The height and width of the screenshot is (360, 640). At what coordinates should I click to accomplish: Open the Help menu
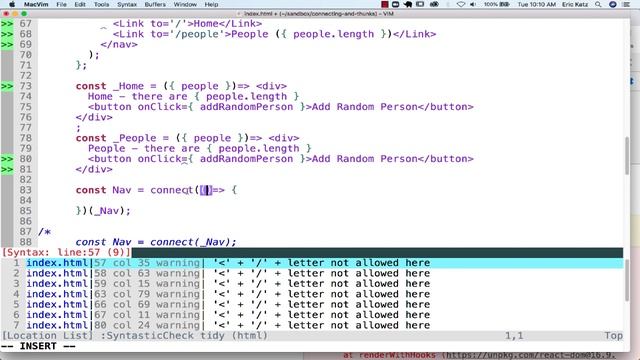pos(211,4)
